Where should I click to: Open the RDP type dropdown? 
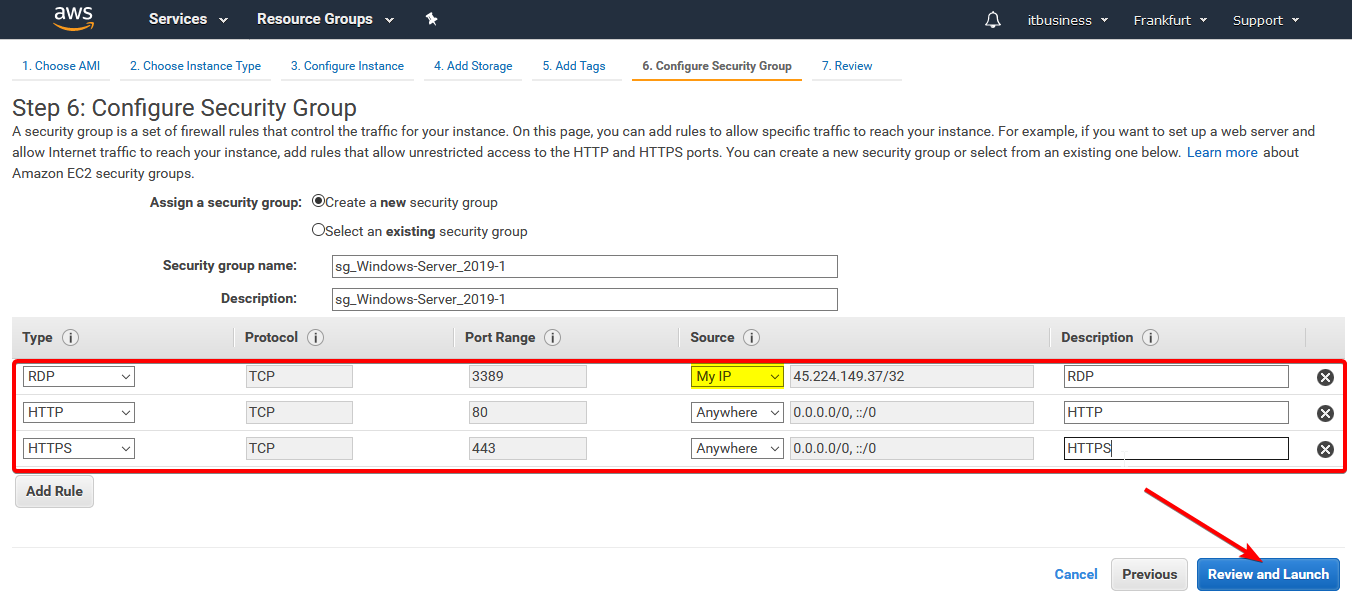(79, 376)
